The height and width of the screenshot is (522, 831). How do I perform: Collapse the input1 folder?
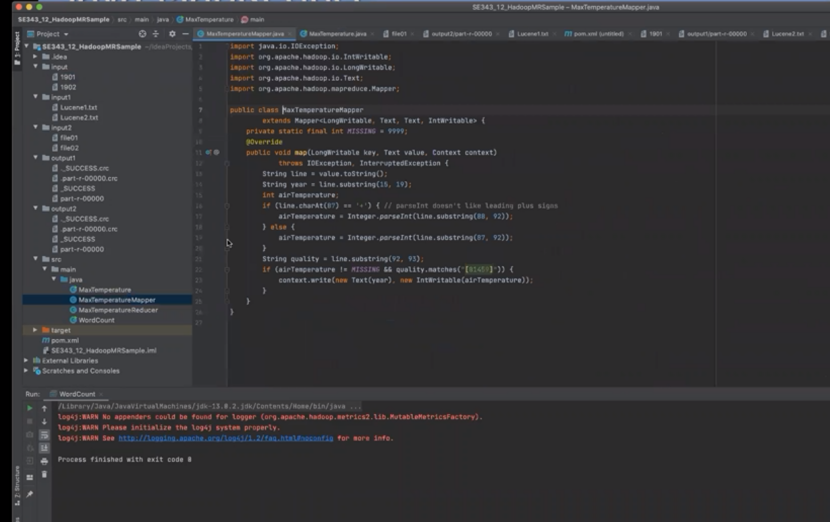pyautogui.click(x=36, y=97)
